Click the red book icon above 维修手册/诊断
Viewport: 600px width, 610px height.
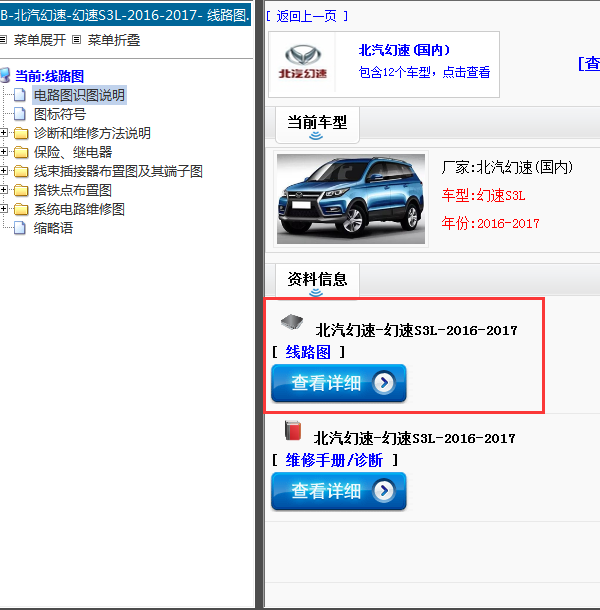coord(293,430)
